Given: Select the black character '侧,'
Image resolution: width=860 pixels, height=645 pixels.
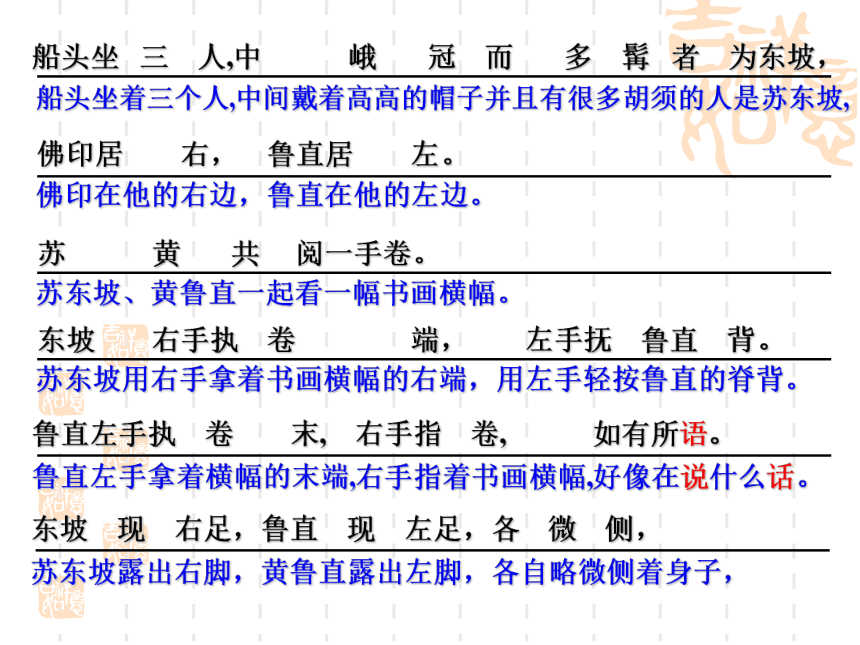Looking at the screenshot, I should (x=625, y=529).
